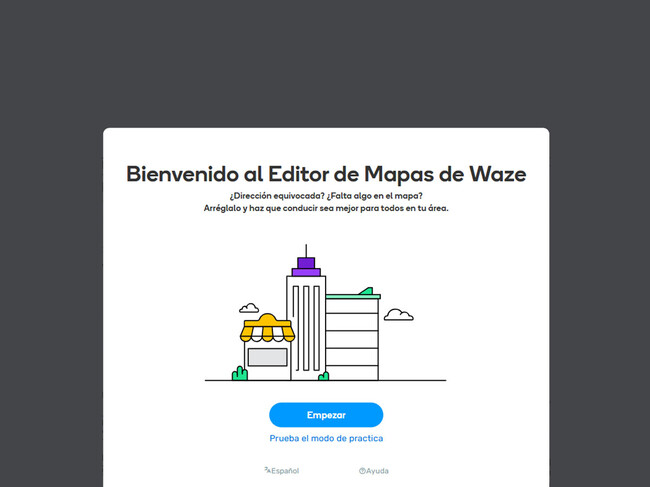Click the line starting with Arréglalo y haz que conducir
This screenshot has width=650, height=487.
tap(326, 208)
